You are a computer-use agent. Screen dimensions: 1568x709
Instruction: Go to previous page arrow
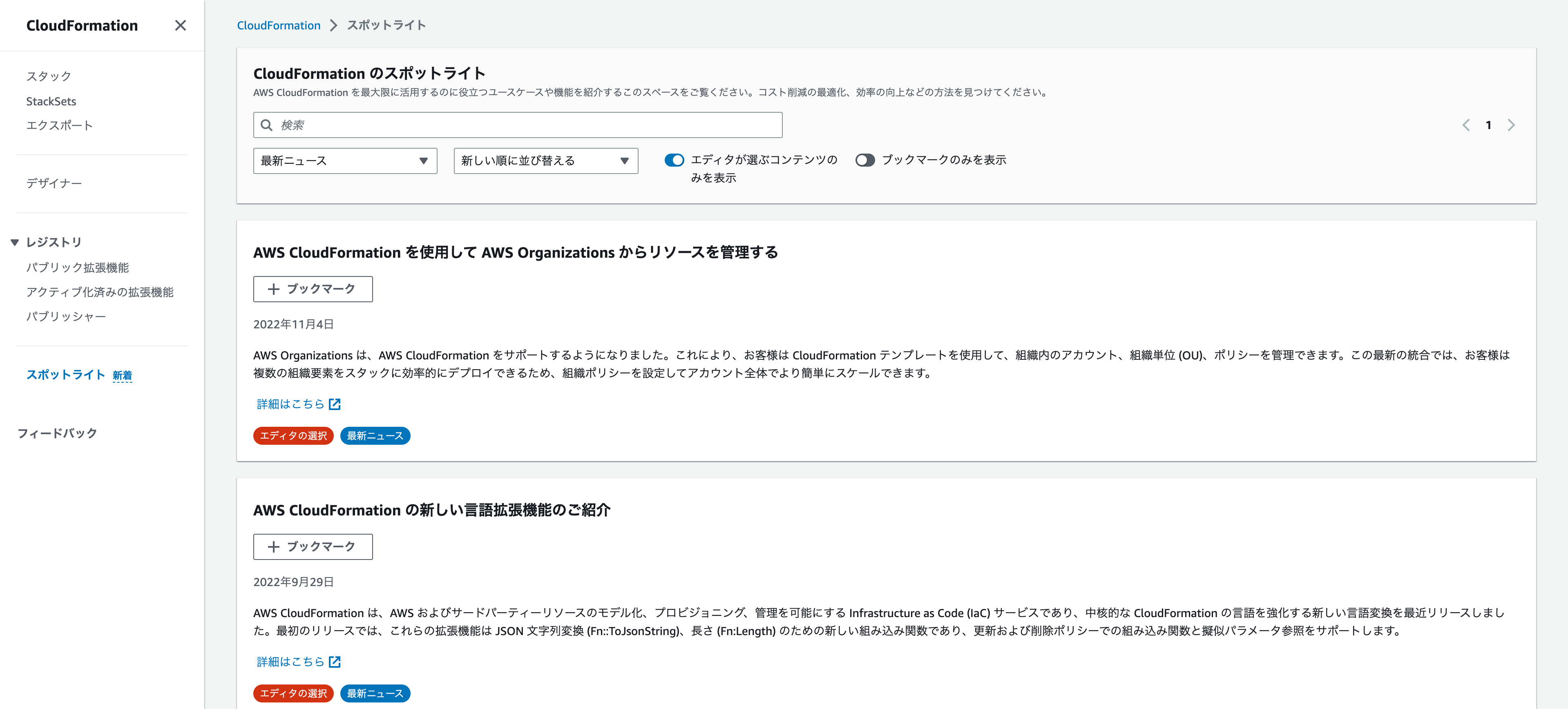[1466, 125]
